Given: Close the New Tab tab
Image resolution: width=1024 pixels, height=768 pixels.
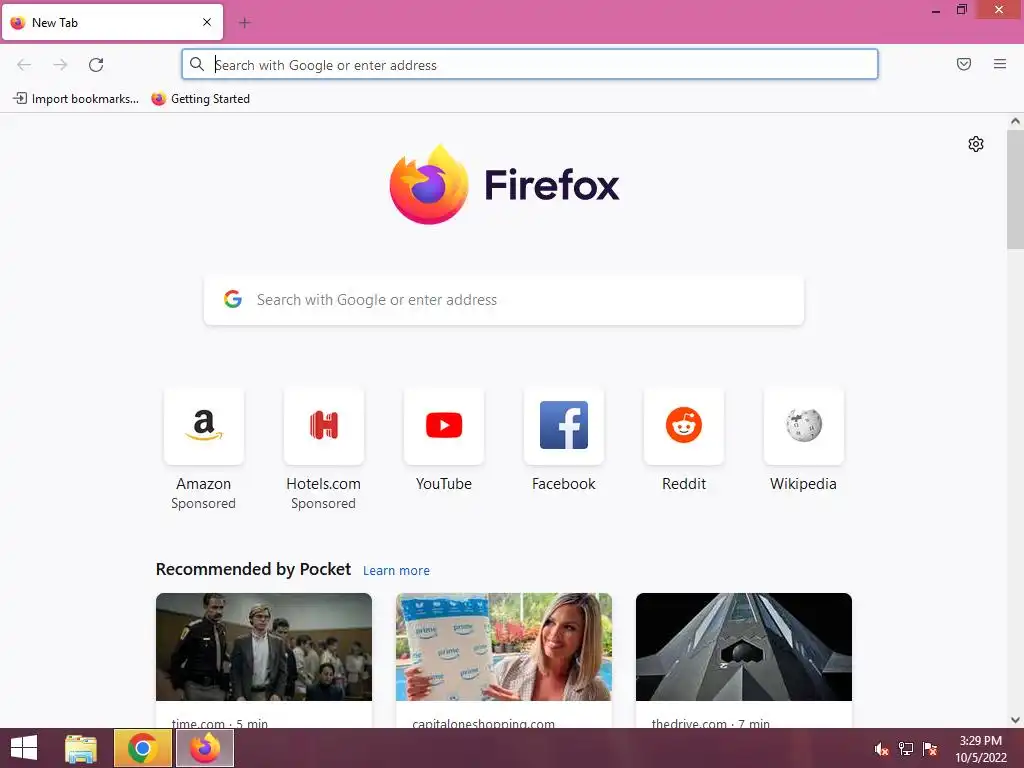Looking at the screenshot, I should [x=207, y=22].
